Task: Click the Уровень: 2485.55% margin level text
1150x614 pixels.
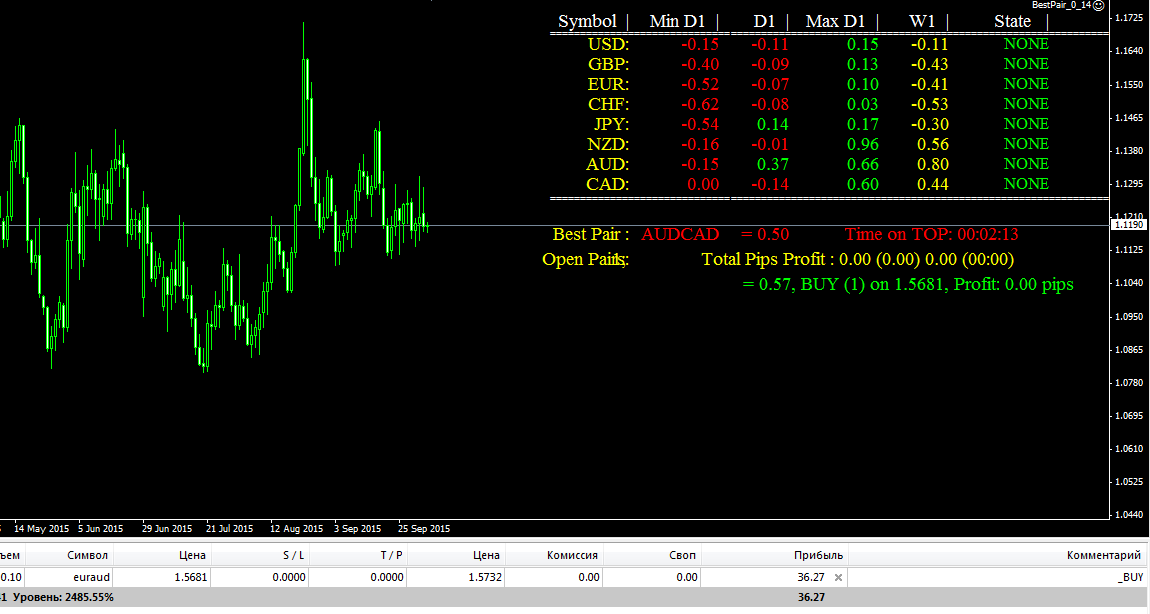Action: [63, 597]
